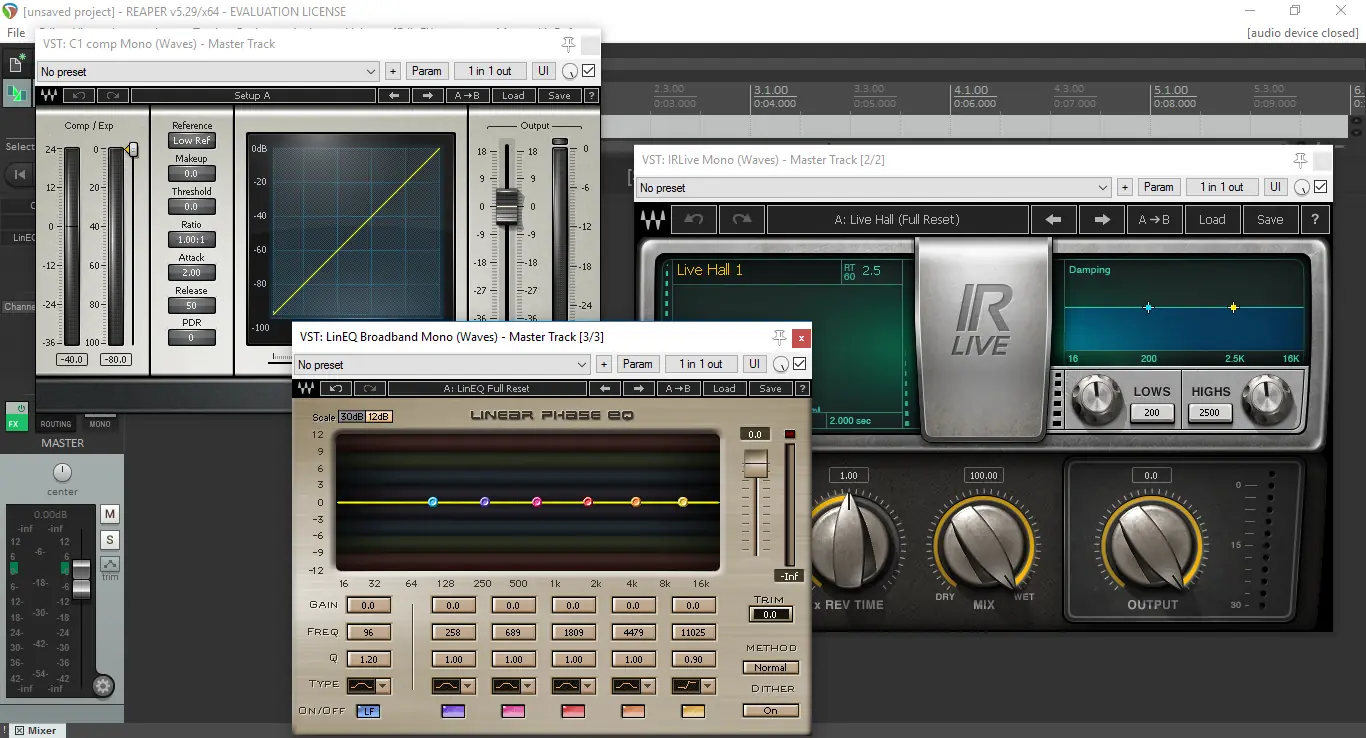Solo the master track
Viewport: 1366px width, 738px height.
coord(110,540)
